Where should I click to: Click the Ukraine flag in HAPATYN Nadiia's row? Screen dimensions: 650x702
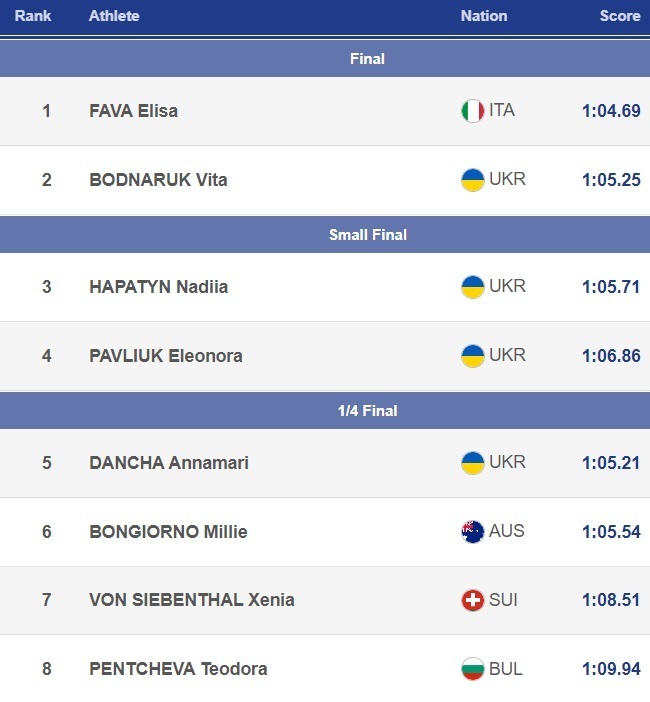(x=472, y=287)
